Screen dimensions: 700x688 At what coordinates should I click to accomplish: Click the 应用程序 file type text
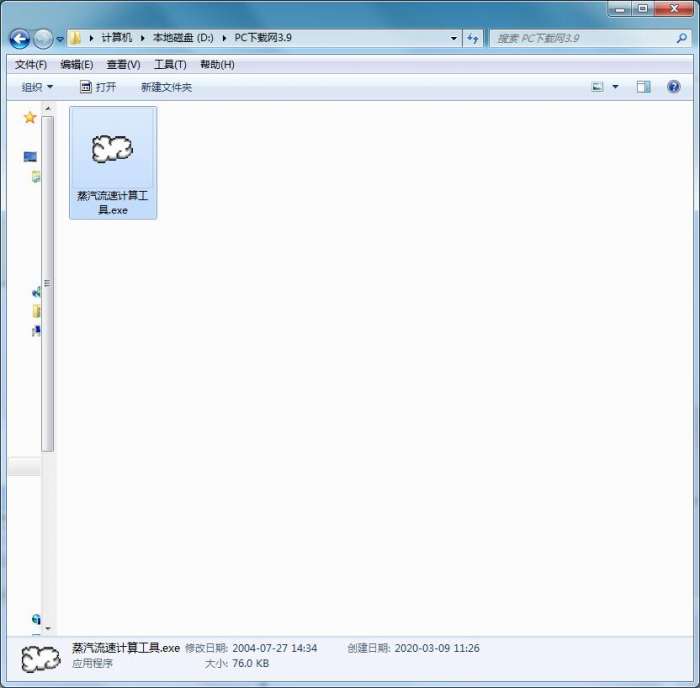92,664
